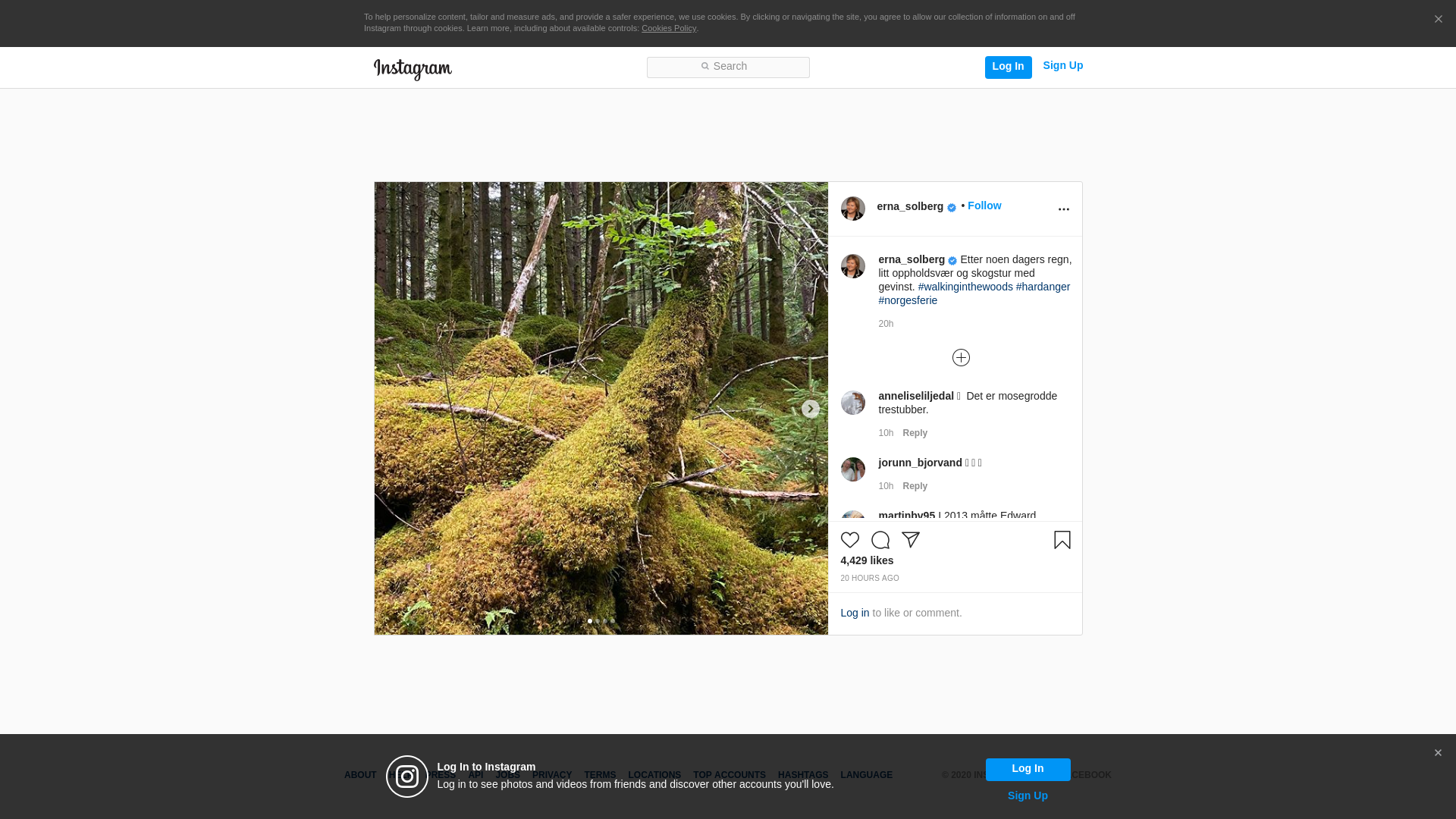Click the Search input field
1456x819 pixels.
tap(728, 67)
